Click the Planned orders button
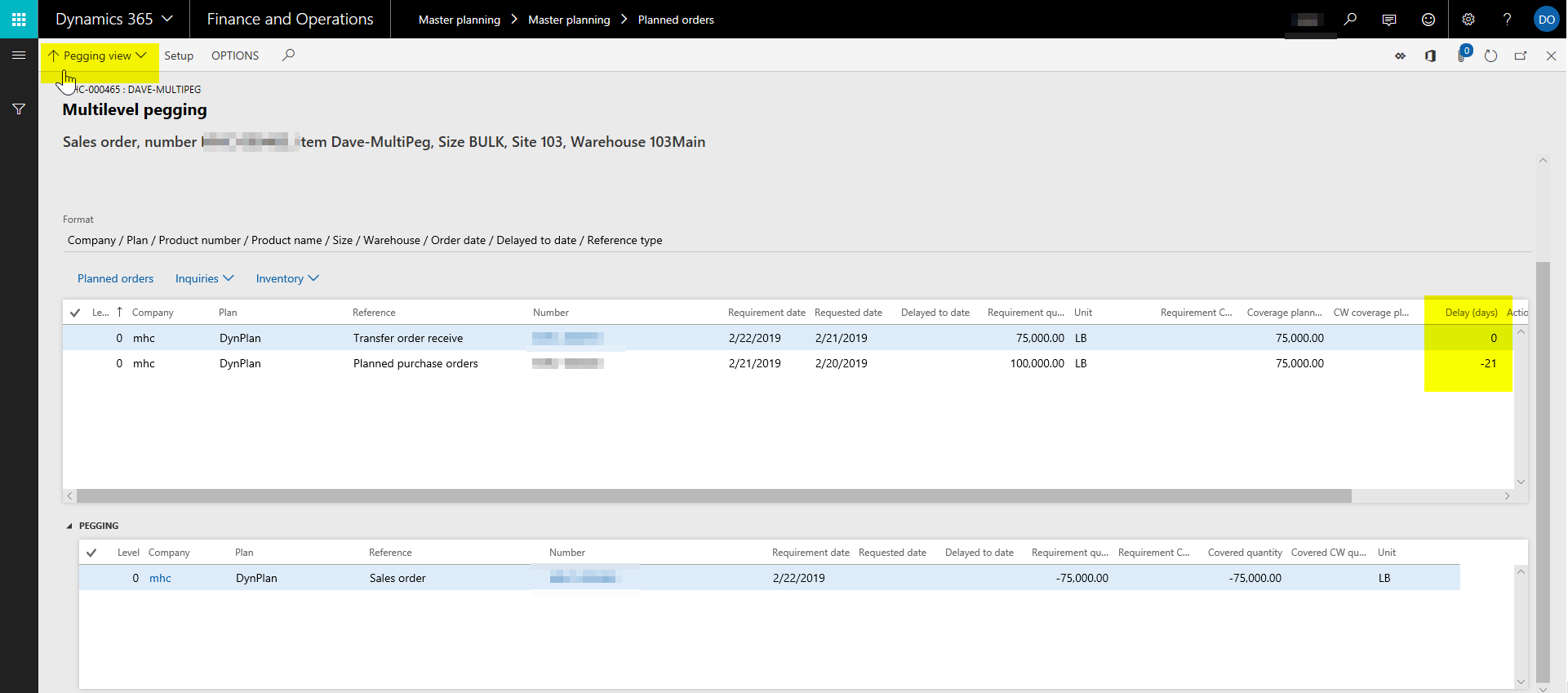1568x693 pixels. pyautogui.click(x=115, y=278)
